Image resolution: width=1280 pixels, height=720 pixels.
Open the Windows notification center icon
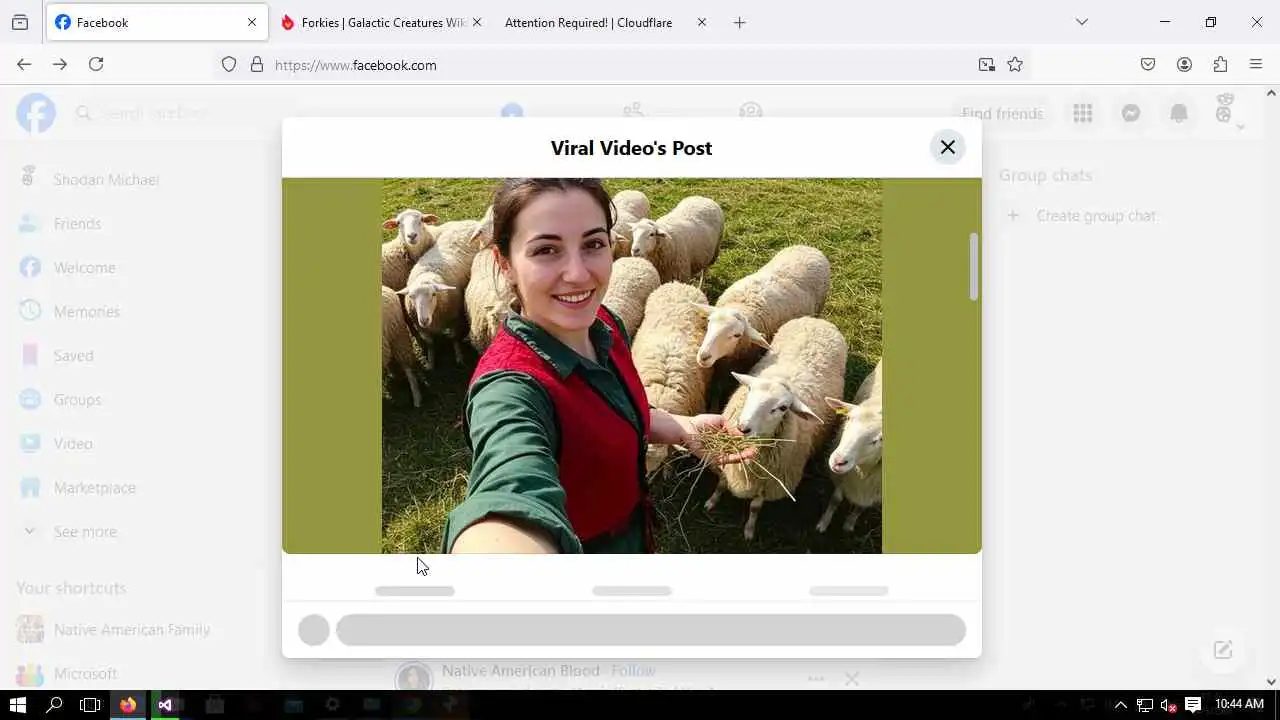(x=1192, y=705)
